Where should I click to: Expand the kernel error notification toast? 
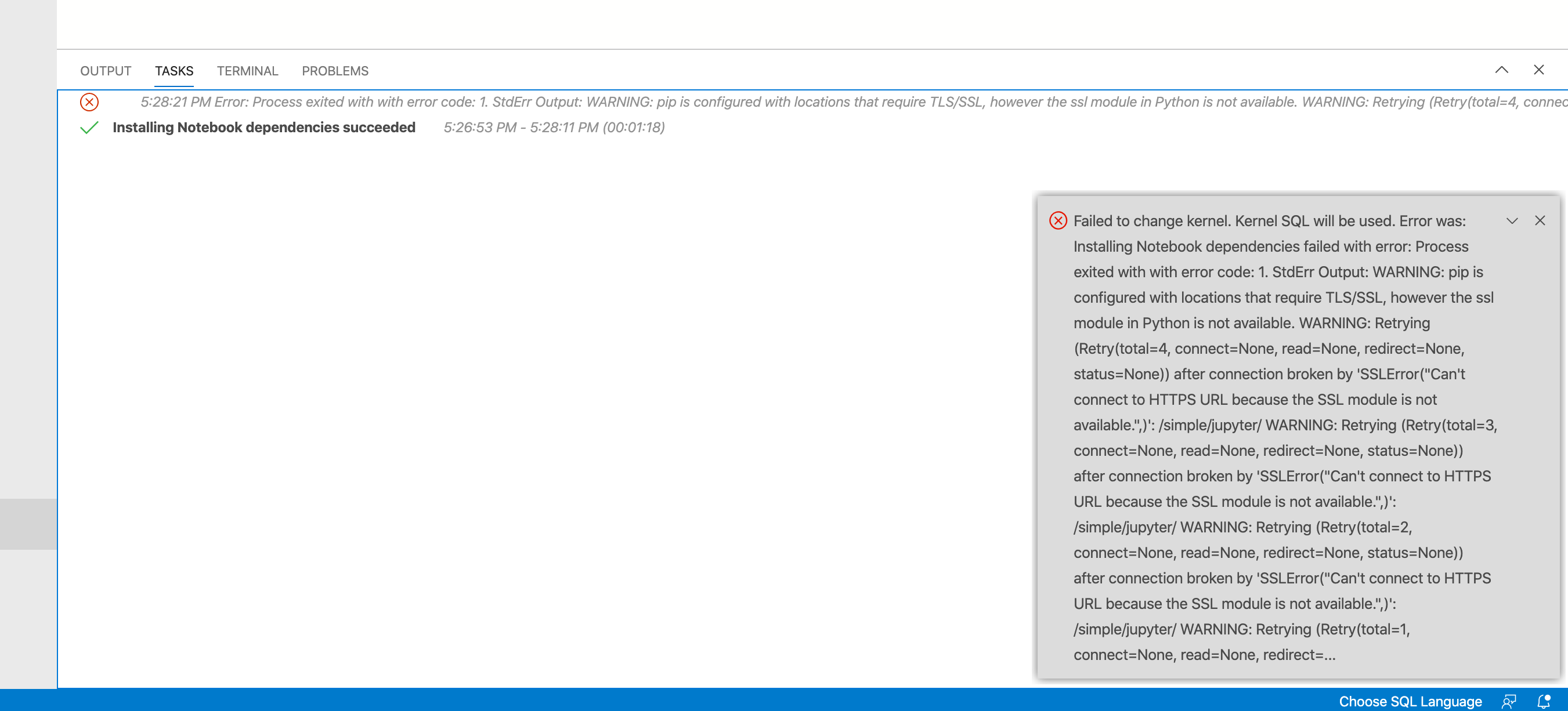pyautogui.click(x=1512, y=222)
